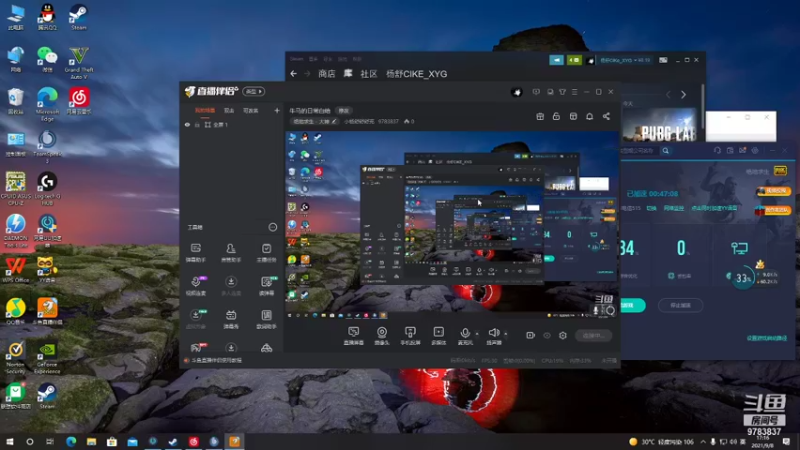
Task: Open streaming app settings gear
Action: 563,335
